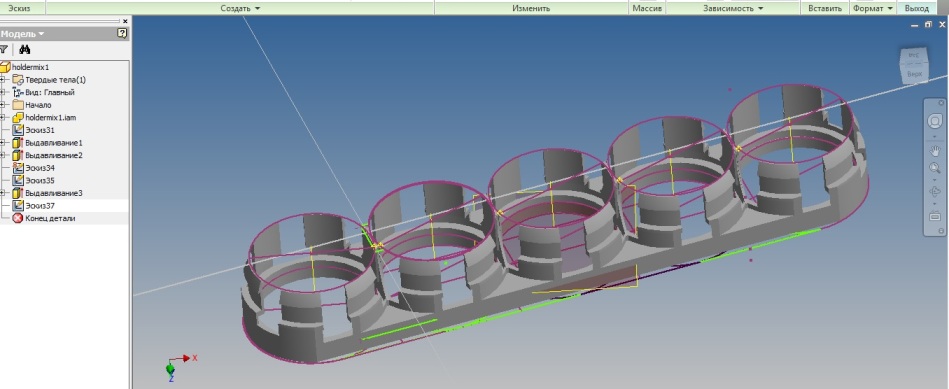This screenshot has width=949, height=389.
Task: Close the model browser panel
Action: pos(125,21)
